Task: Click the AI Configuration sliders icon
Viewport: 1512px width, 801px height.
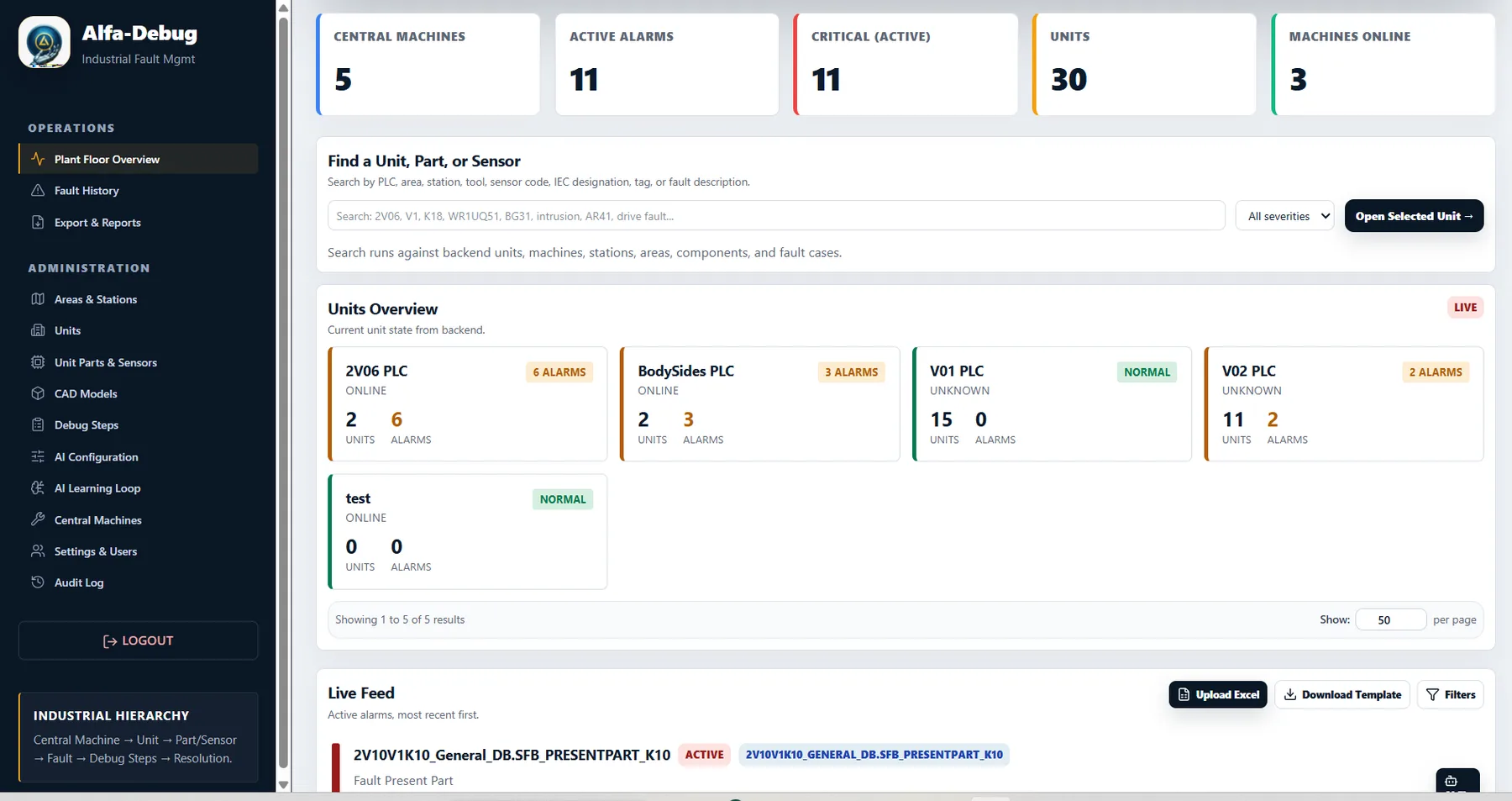Action: (38, 456)
